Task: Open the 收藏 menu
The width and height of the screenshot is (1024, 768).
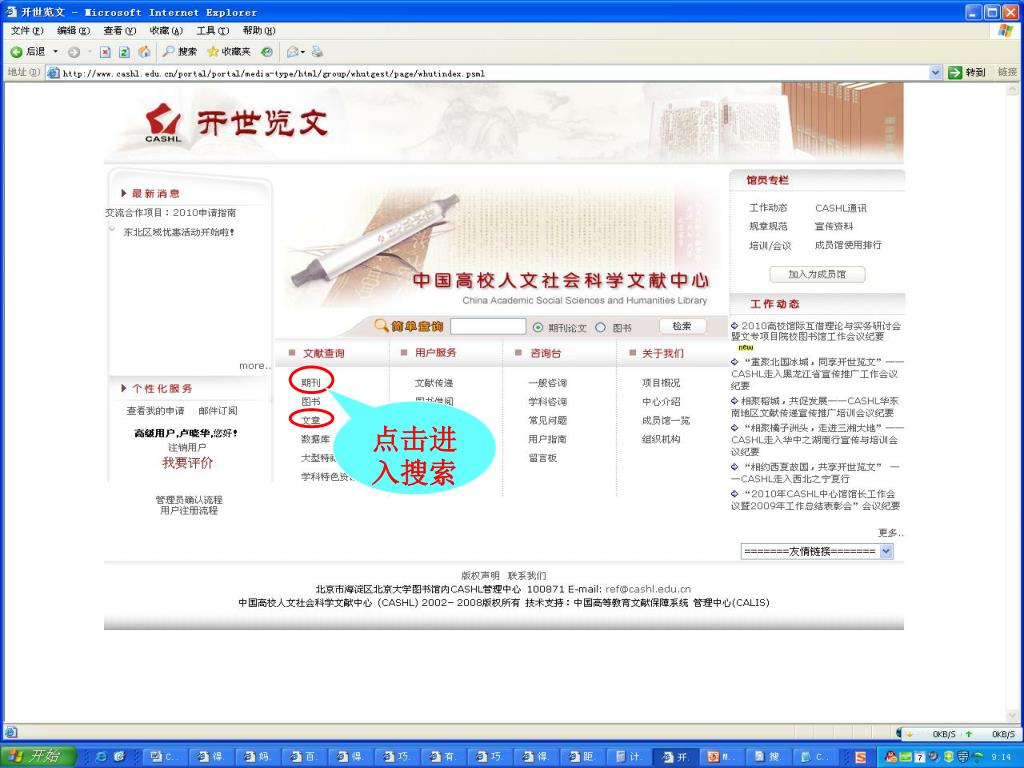Action: (166, 31)
